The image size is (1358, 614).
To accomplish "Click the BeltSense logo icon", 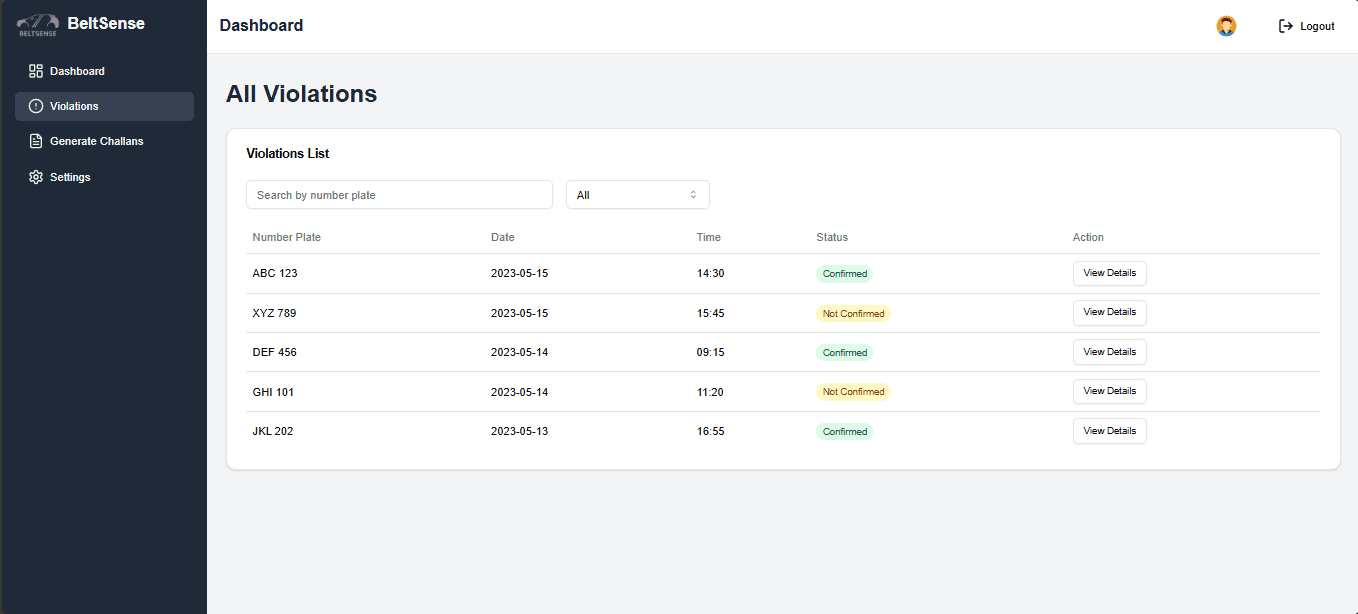I will click(37, 24).
